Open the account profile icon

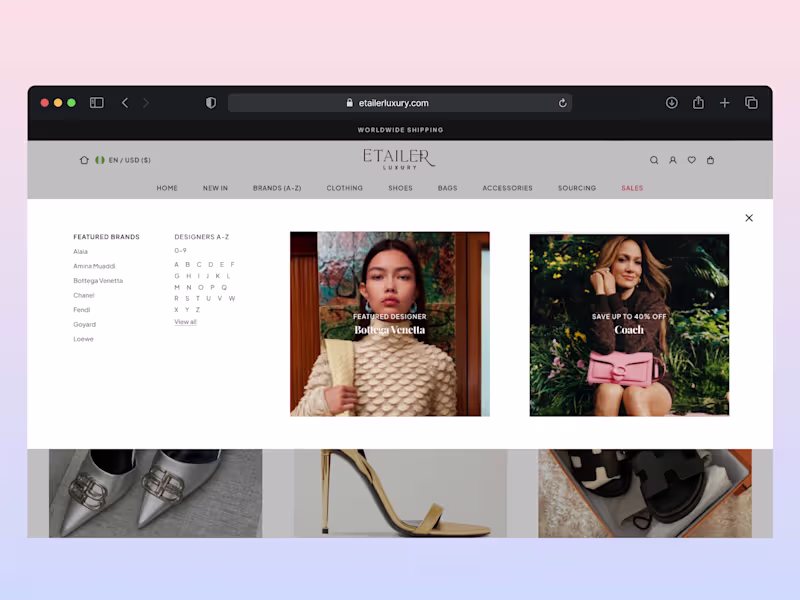pyautogui.click(x=673, y=160)
